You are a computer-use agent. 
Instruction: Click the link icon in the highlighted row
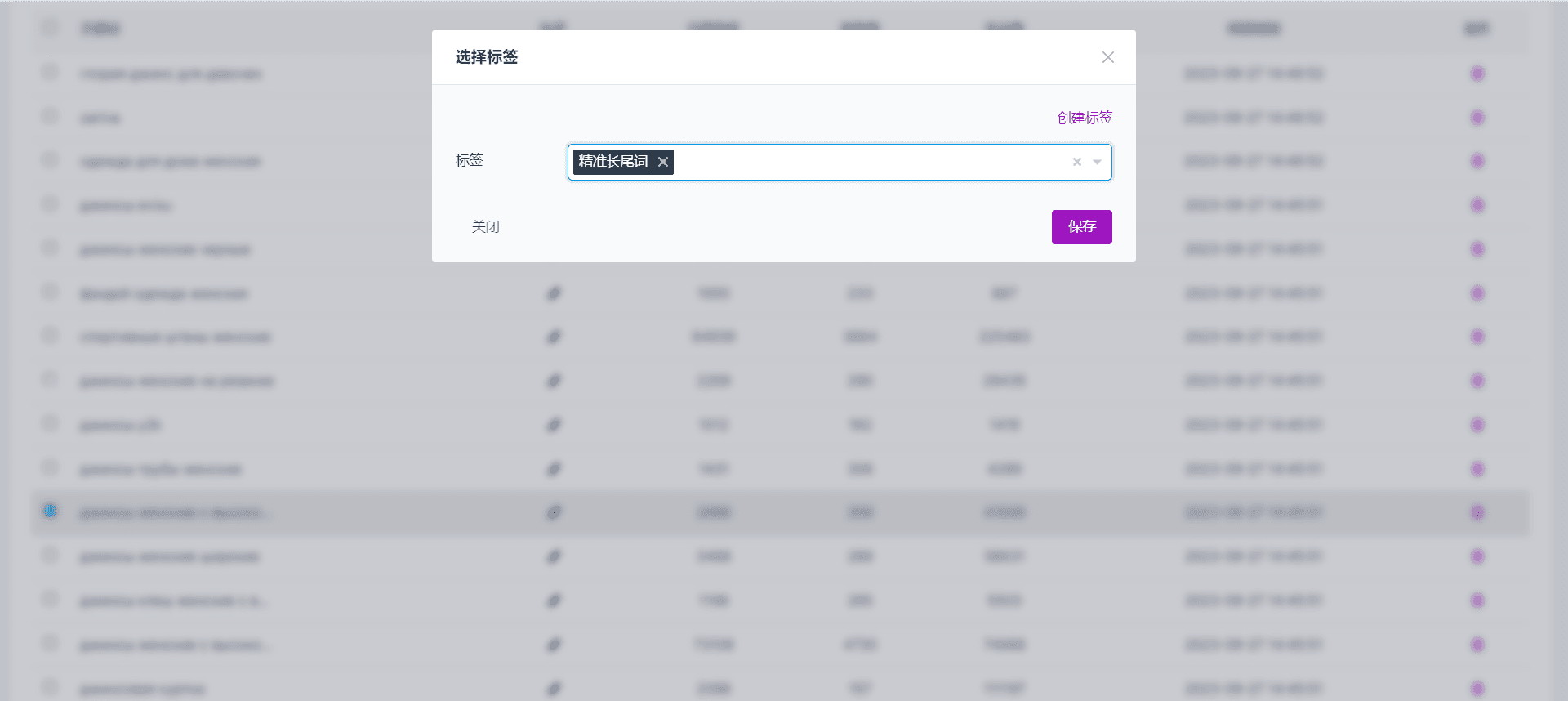click(554, 512)
